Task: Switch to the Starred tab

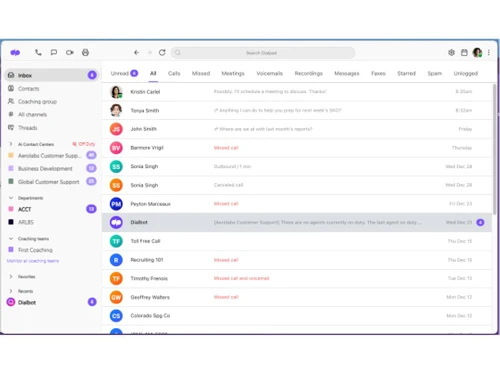Action: [406, 73]
